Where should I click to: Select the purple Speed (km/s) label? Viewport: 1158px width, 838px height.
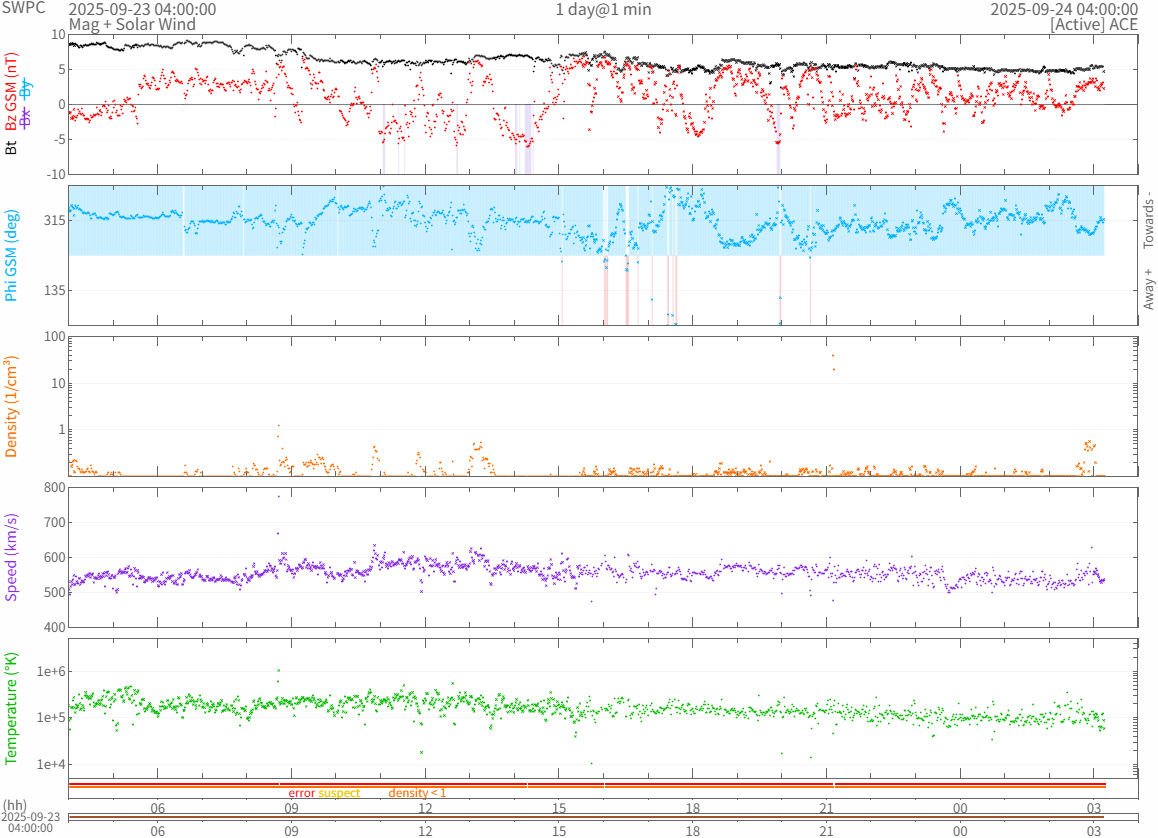click(12, 557)
